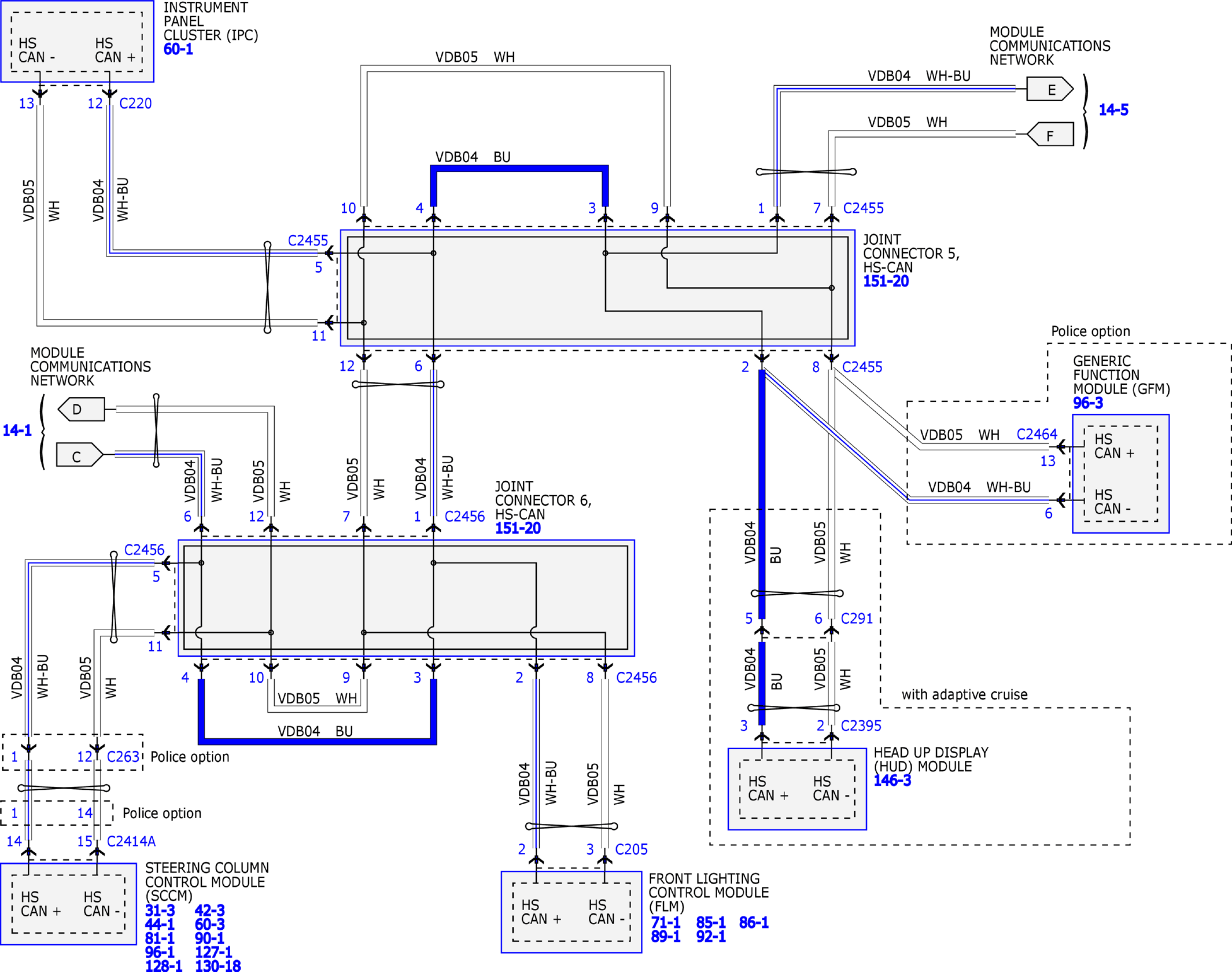Open page reference 60-1 under Instrument Panel Cluster
The height and width of the screenshot is (972, 1232).
coord(178,49)
